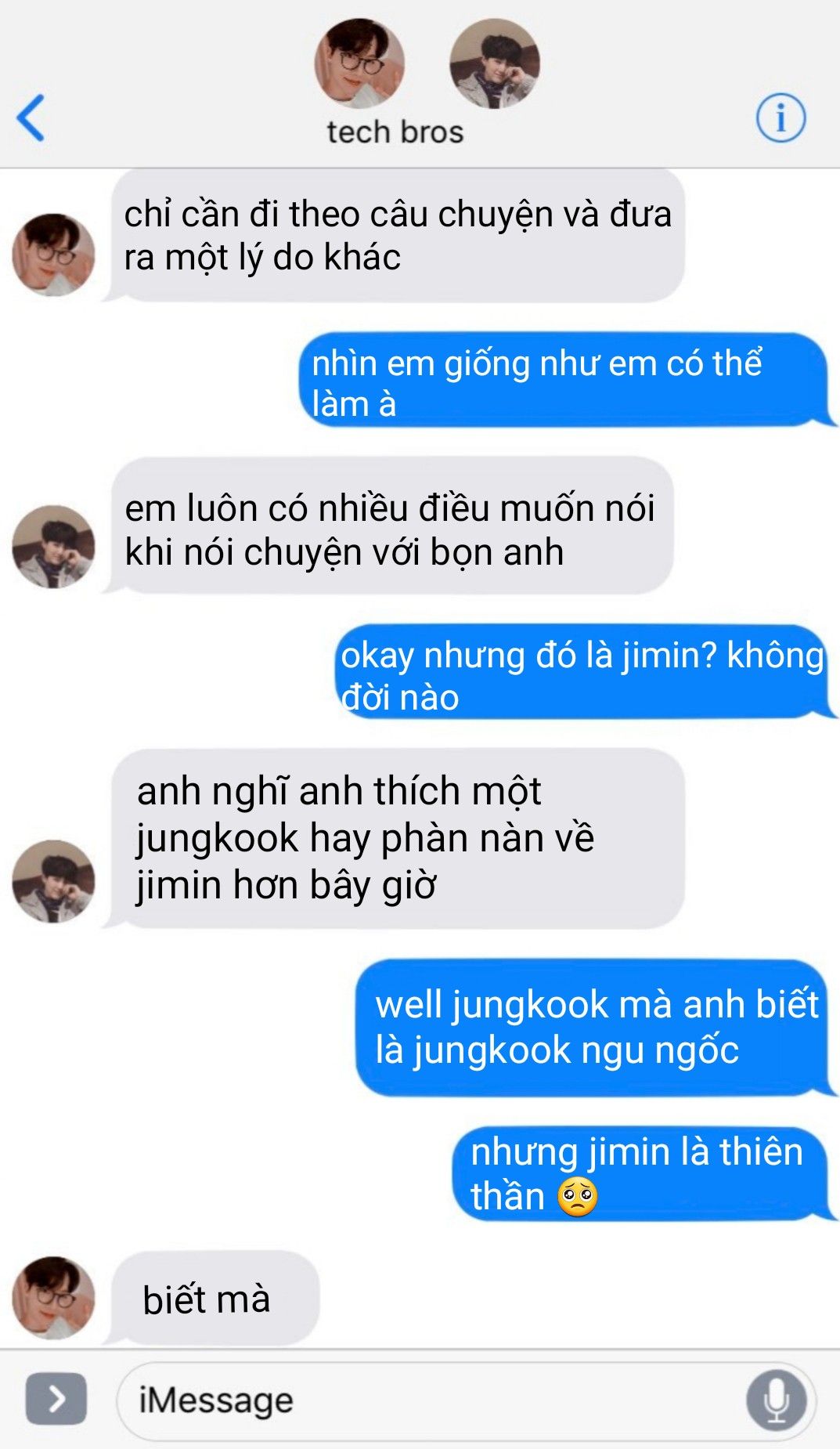
Task: Select the 'biết mà' message bubble
Action: (213, 1299)
